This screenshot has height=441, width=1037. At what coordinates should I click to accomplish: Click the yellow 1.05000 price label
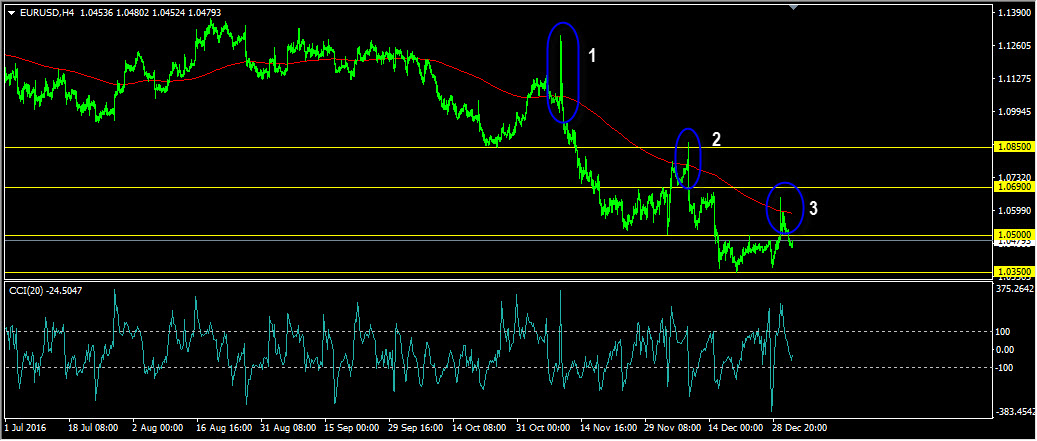(x=1013, y=234)
